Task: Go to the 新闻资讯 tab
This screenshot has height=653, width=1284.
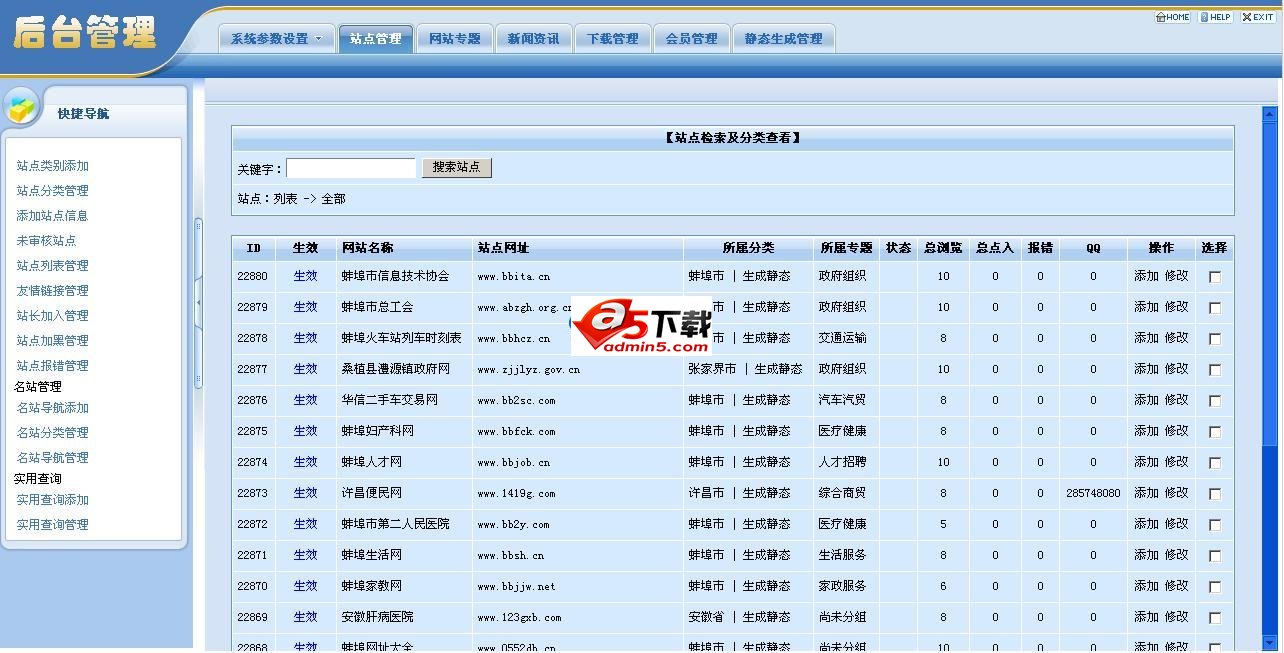Action: point(533,39)
